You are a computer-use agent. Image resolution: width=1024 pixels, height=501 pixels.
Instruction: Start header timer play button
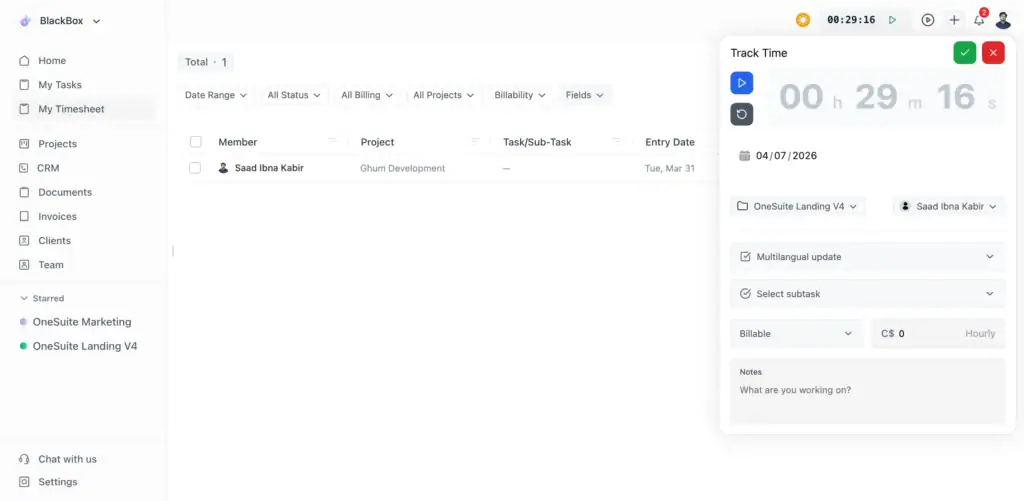[893, 20]
